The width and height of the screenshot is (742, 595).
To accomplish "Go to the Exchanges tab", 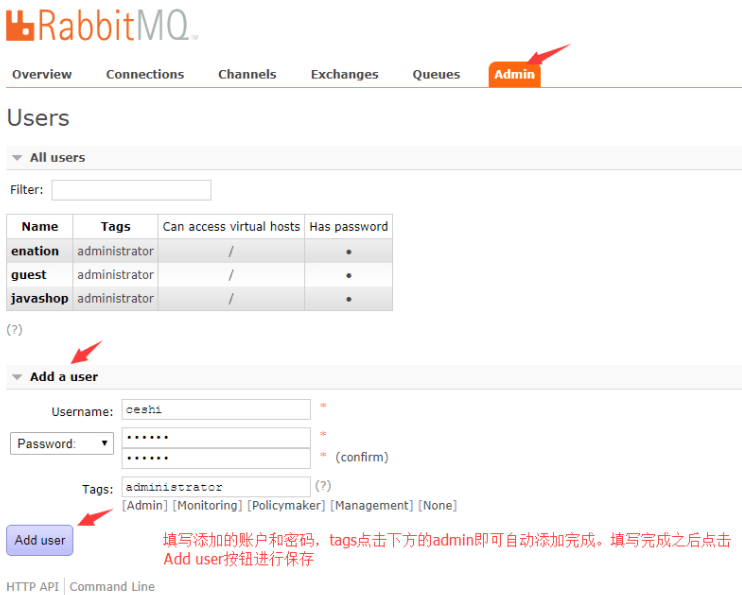I will 344,74.
